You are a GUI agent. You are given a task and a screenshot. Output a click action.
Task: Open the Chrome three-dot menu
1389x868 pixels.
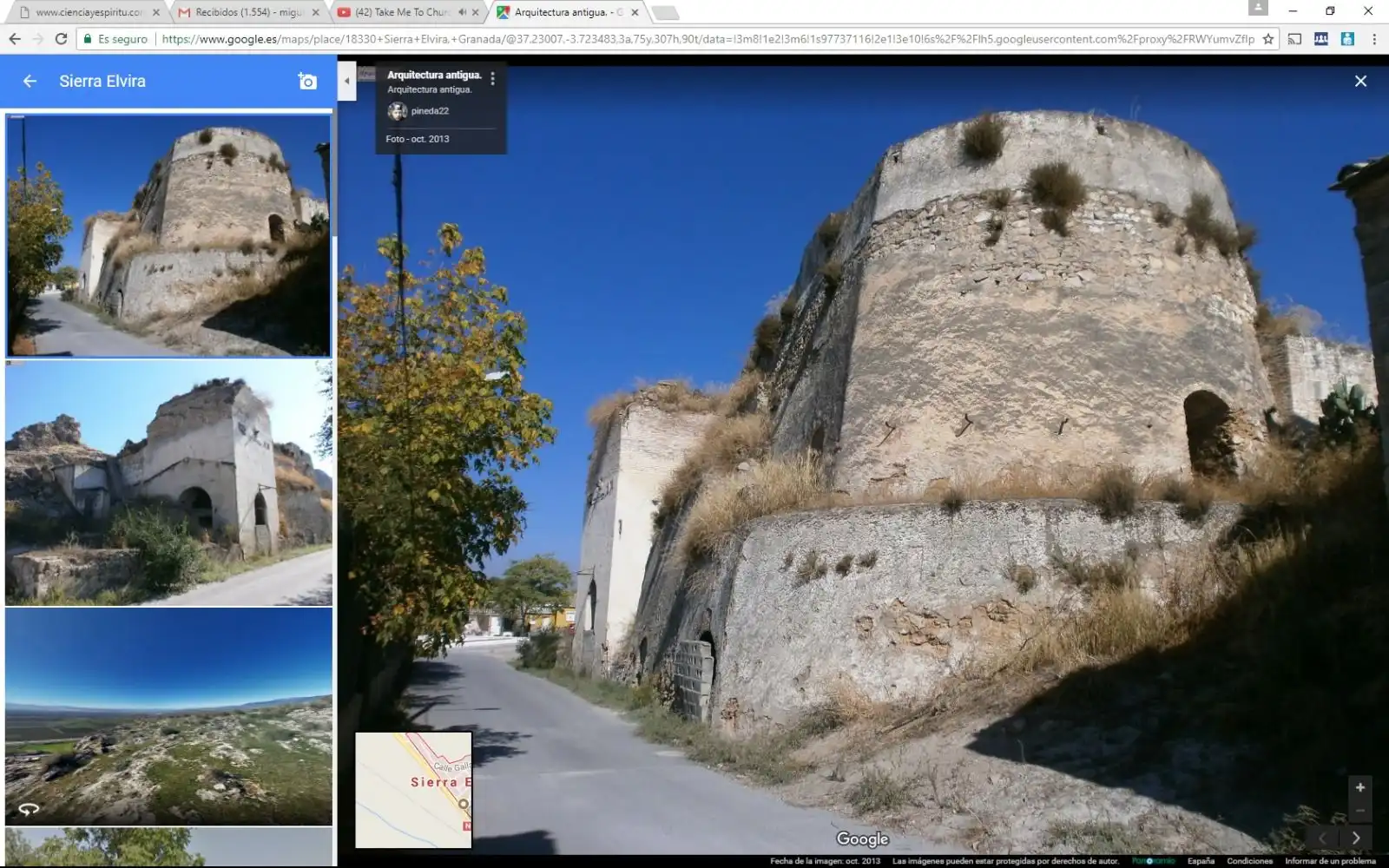(1374, 39)
